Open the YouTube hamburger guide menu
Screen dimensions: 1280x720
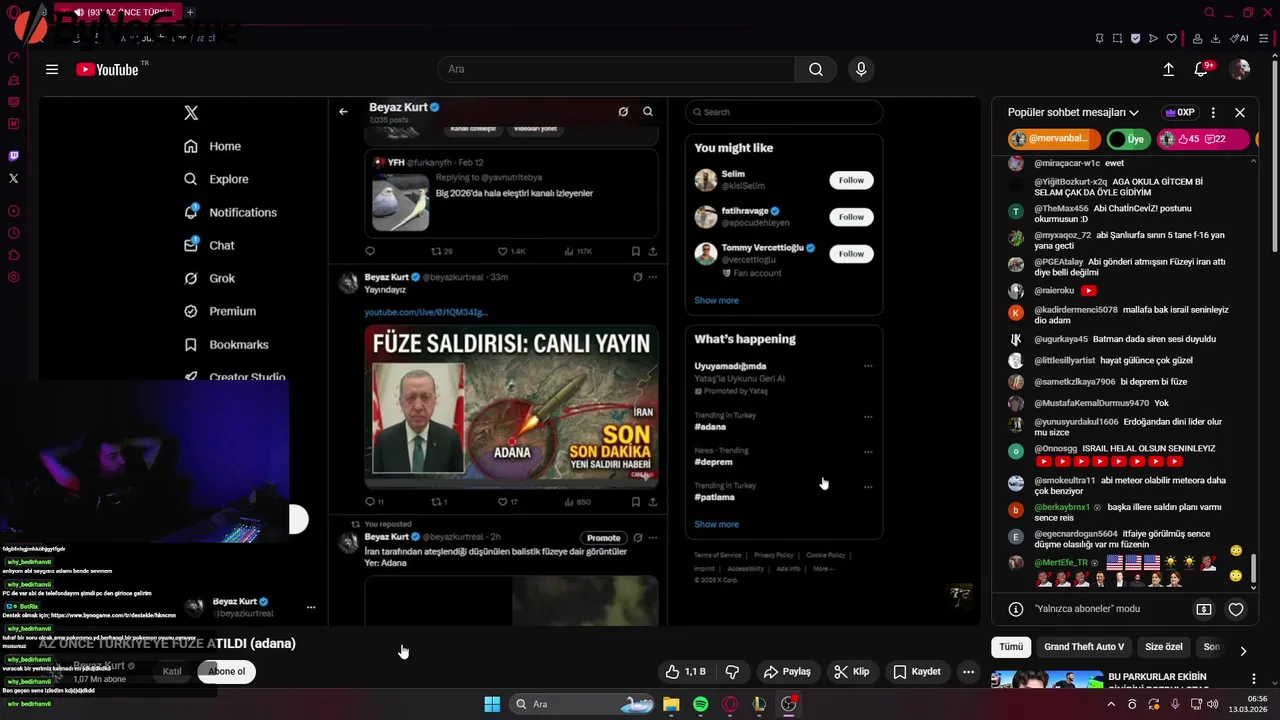(52, 69)
